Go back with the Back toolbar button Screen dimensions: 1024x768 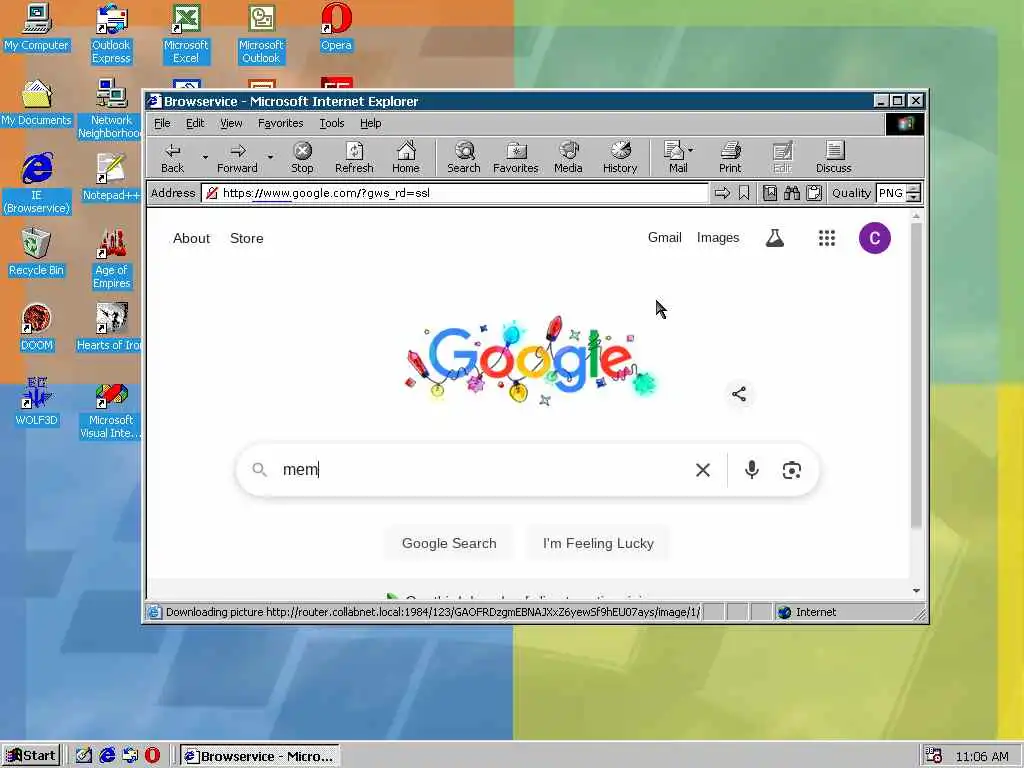[172, 158]
